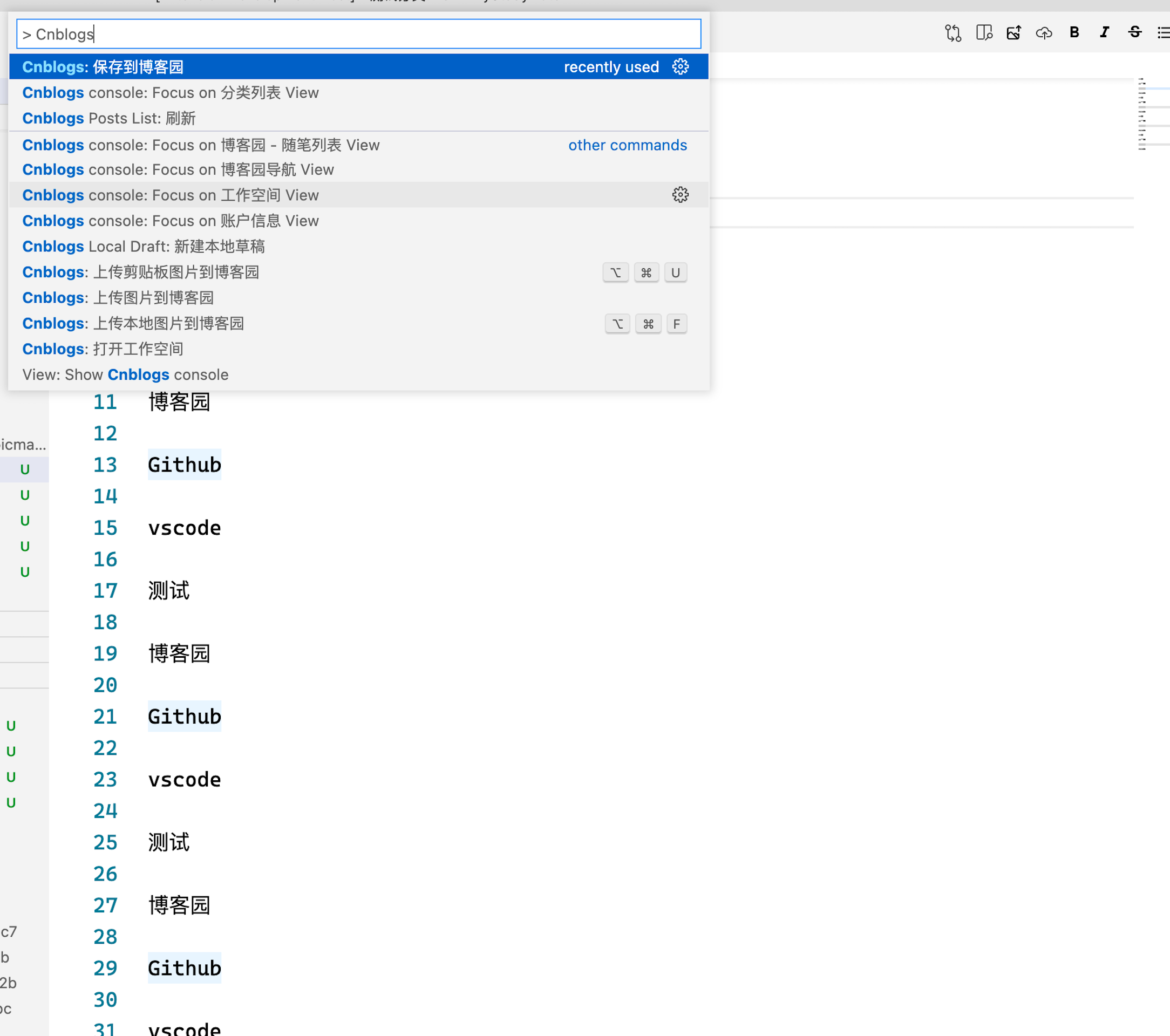Choose Focus on 账户信息 View command
This screenshot has width=1170, height=1036.
170,221
